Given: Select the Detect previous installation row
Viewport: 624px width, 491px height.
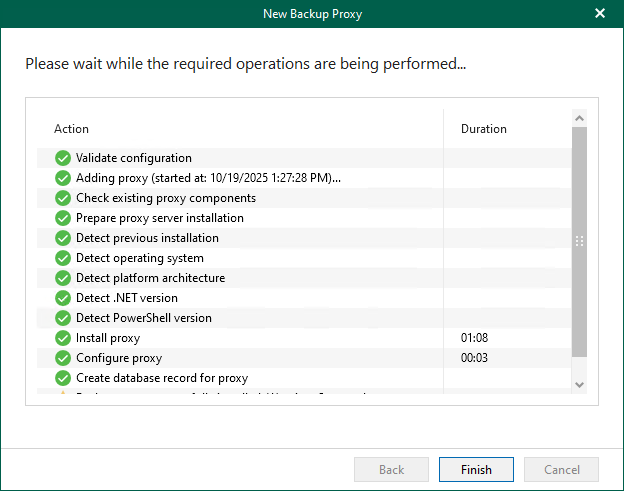Looking at the screenshot, I should pos(147,238).
